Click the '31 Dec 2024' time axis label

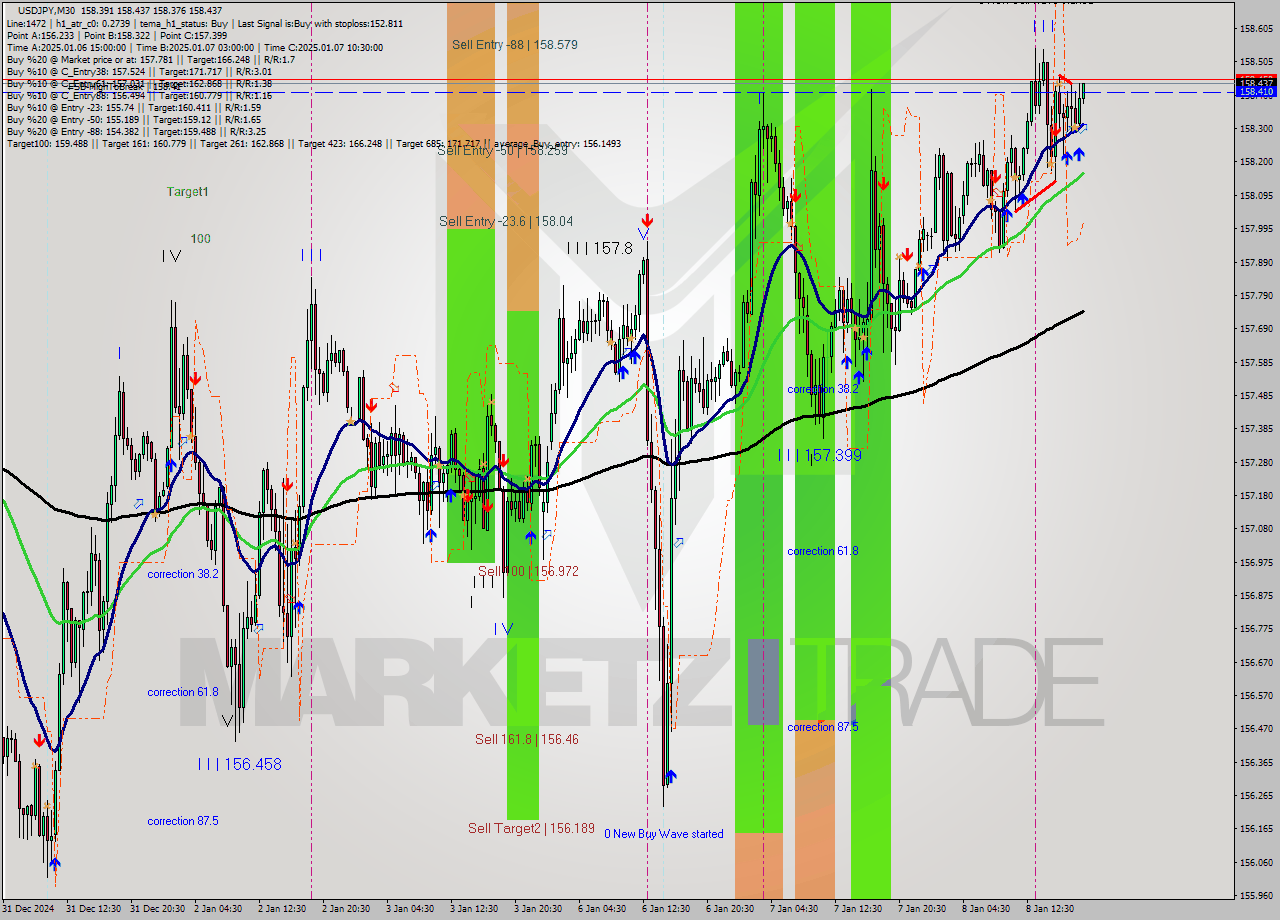click(29, 909)
